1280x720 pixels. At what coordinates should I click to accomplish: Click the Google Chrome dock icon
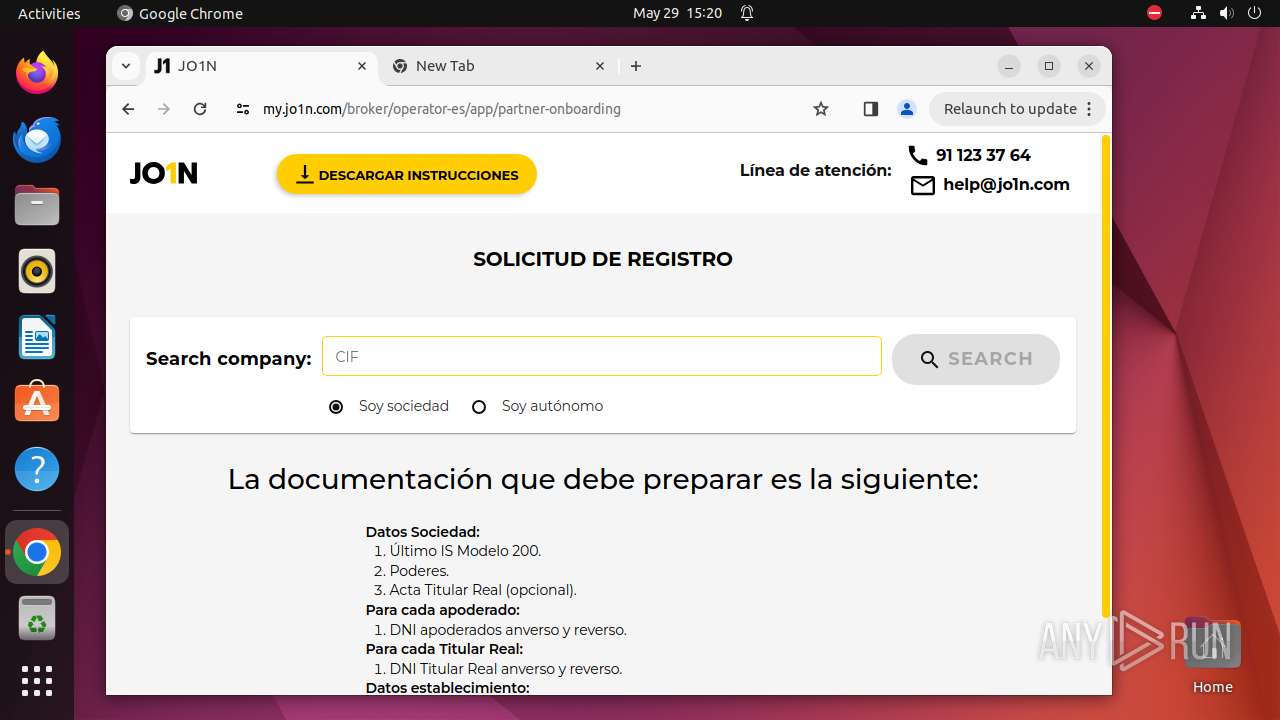[37, 552]
